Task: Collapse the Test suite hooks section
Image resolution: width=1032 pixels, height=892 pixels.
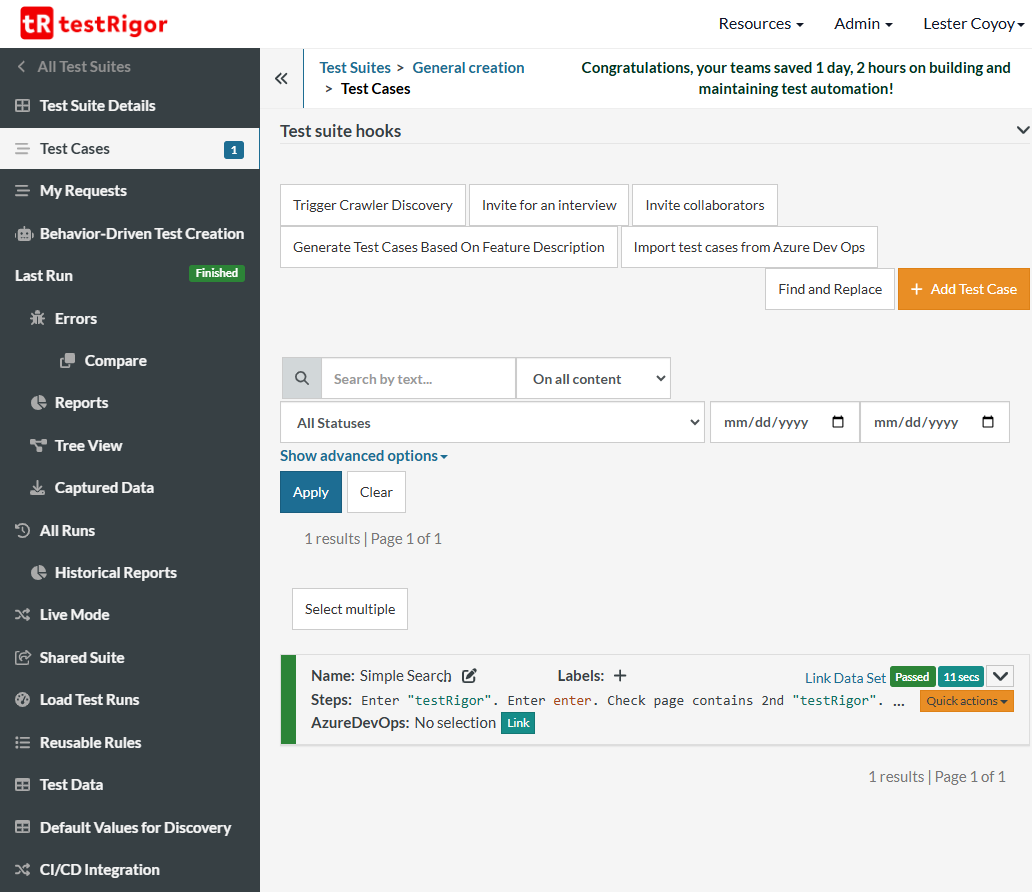Action: point(1020,129)
